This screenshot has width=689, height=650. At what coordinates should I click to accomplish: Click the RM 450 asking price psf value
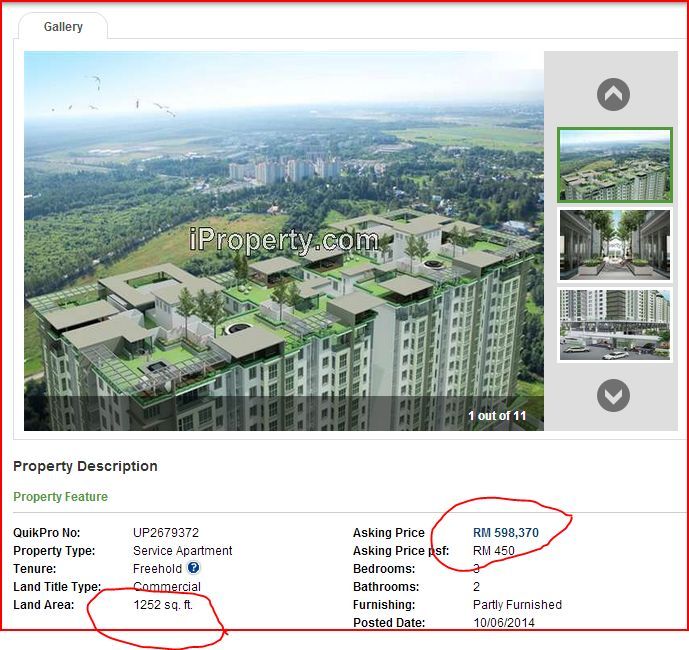pyautogui.click(x=494, y=551)
